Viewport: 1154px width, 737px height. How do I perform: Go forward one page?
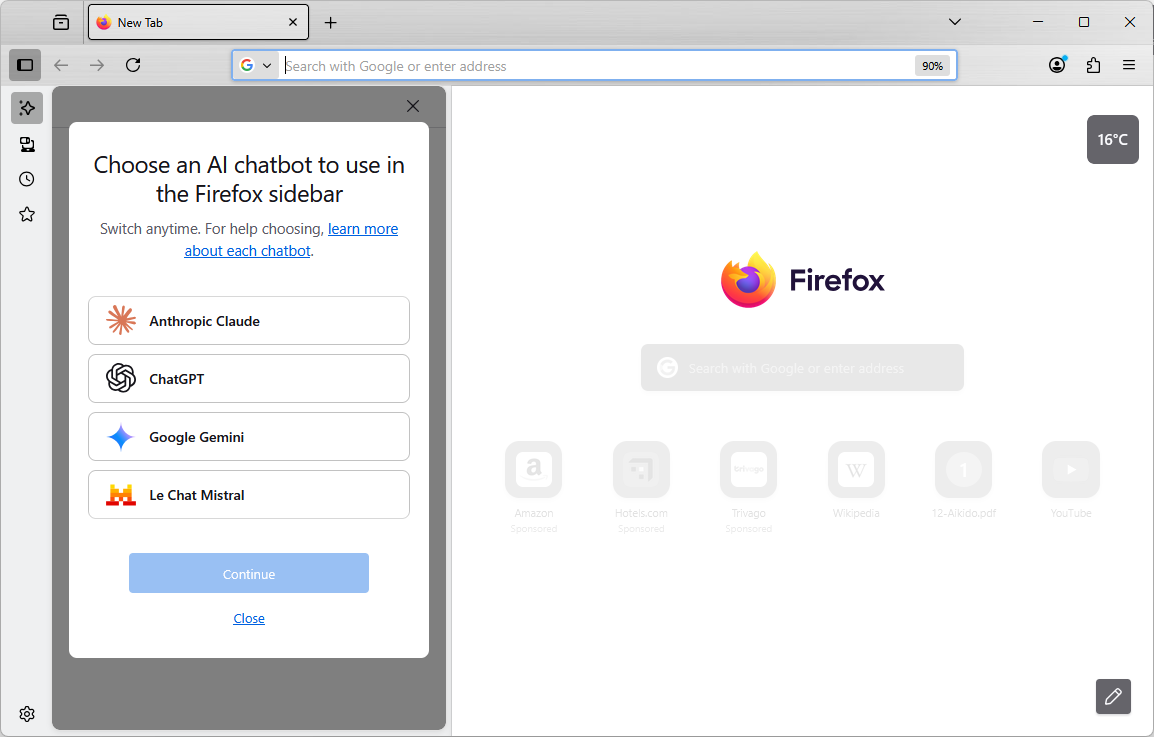coord(97,65)
